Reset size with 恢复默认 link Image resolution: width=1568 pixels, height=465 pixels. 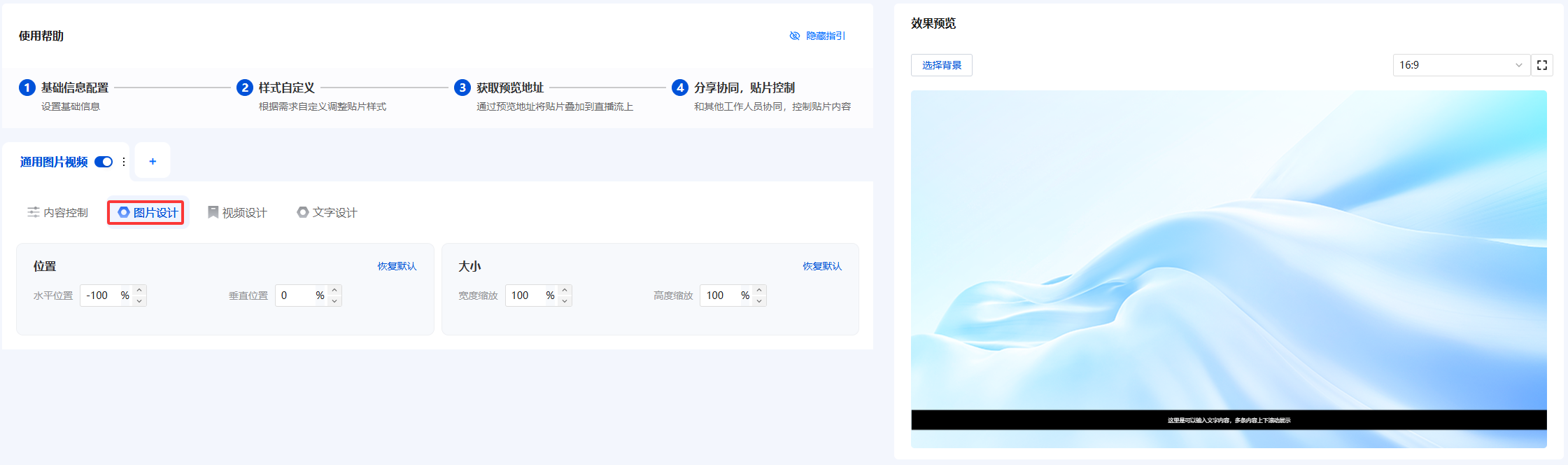coord(821,266)
